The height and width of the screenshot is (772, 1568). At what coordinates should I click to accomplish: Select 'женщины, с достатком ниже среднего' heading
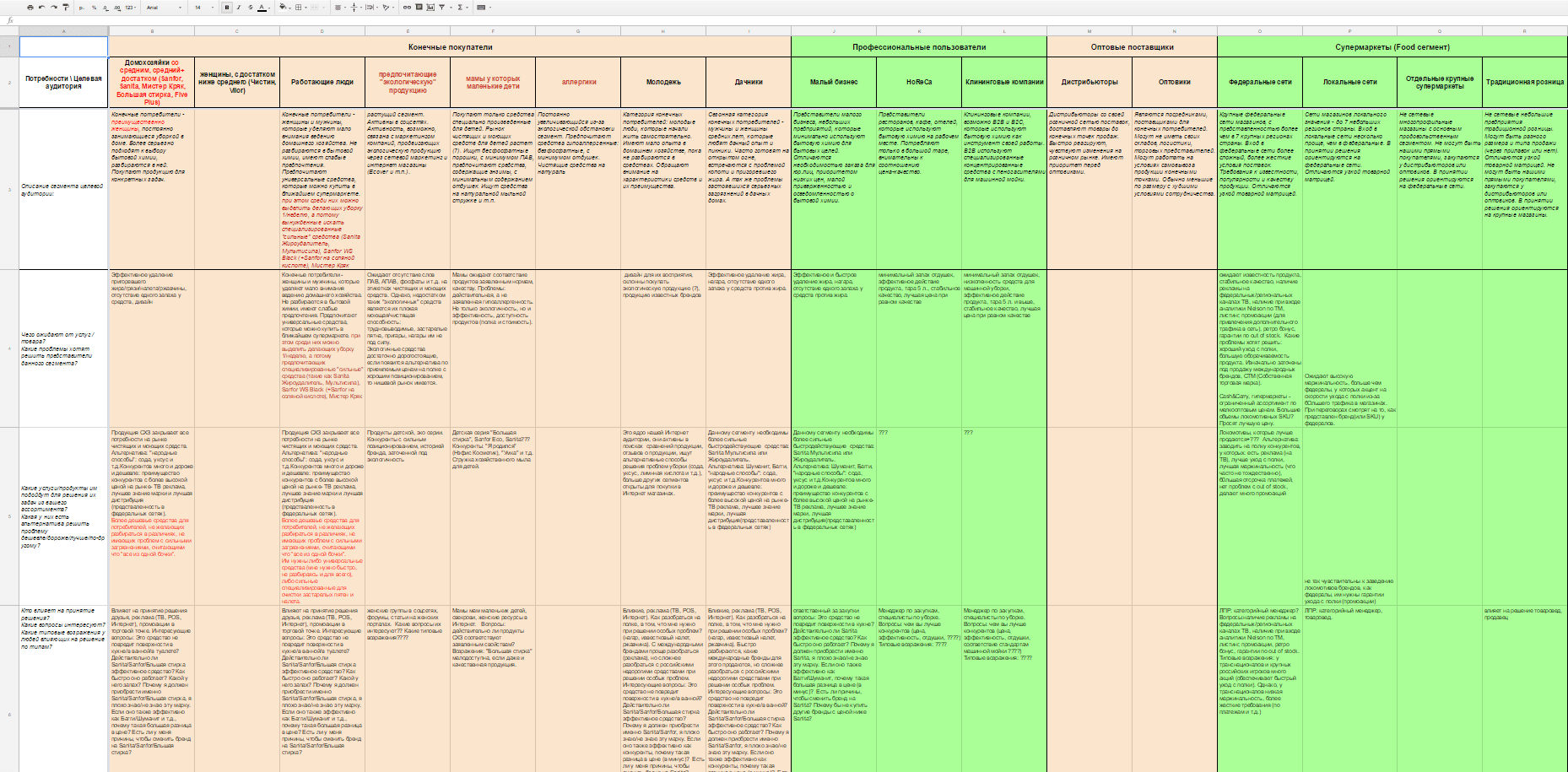click(237, 82)
